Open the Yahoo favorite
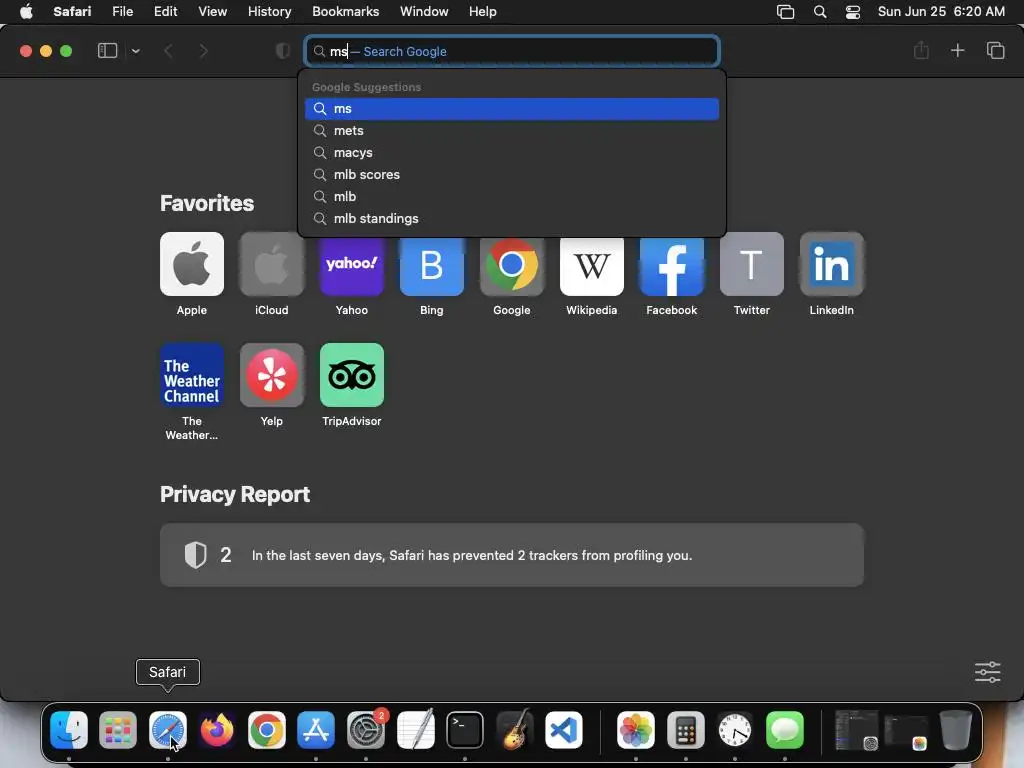 pyautogui.click(x=352, y=266)
